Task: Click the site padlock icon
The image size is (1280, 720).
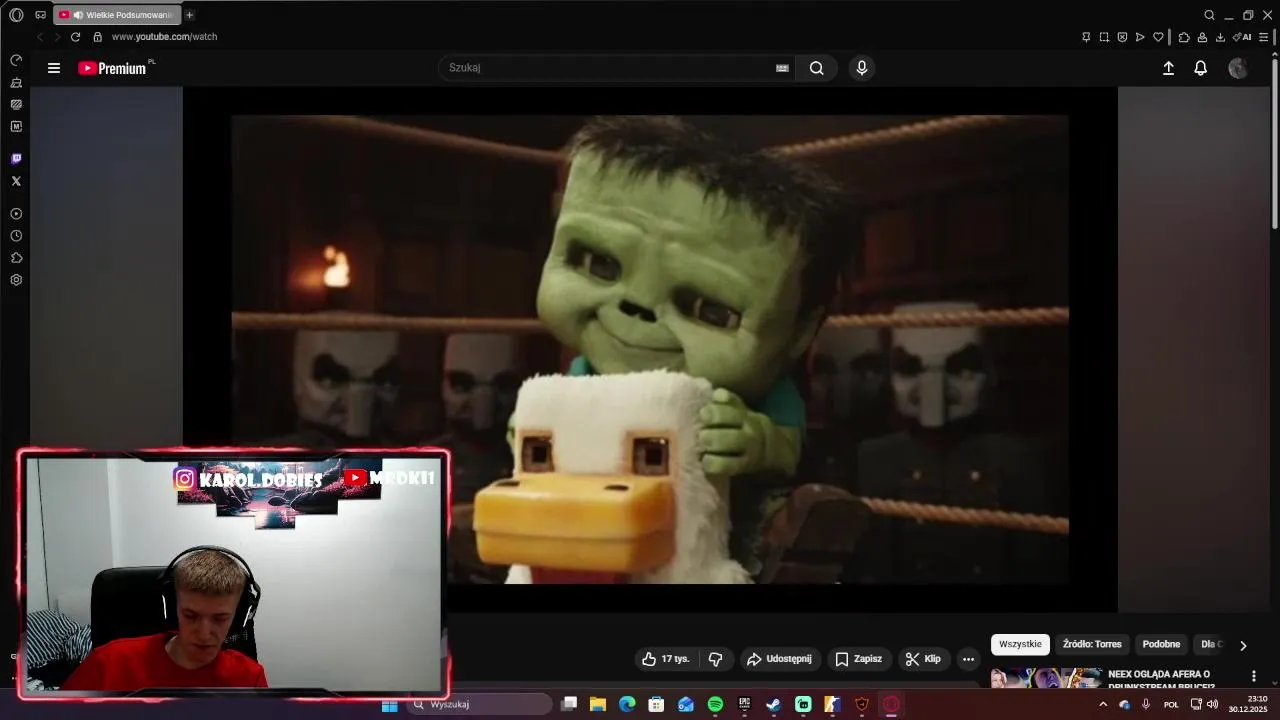Action: 97,37
